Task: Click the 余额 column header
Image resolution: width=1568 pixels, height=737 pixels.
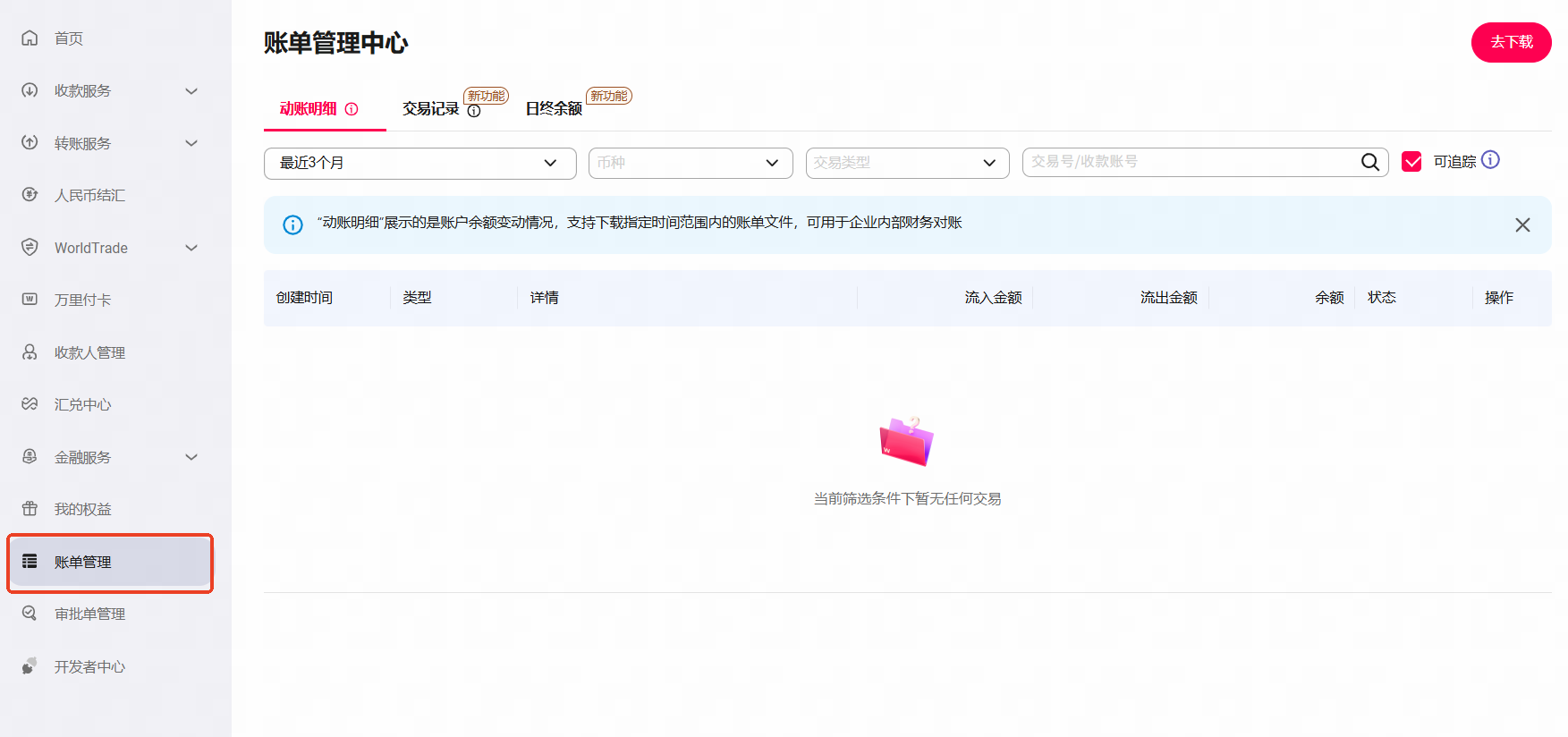Action: tap(1329, 298)
